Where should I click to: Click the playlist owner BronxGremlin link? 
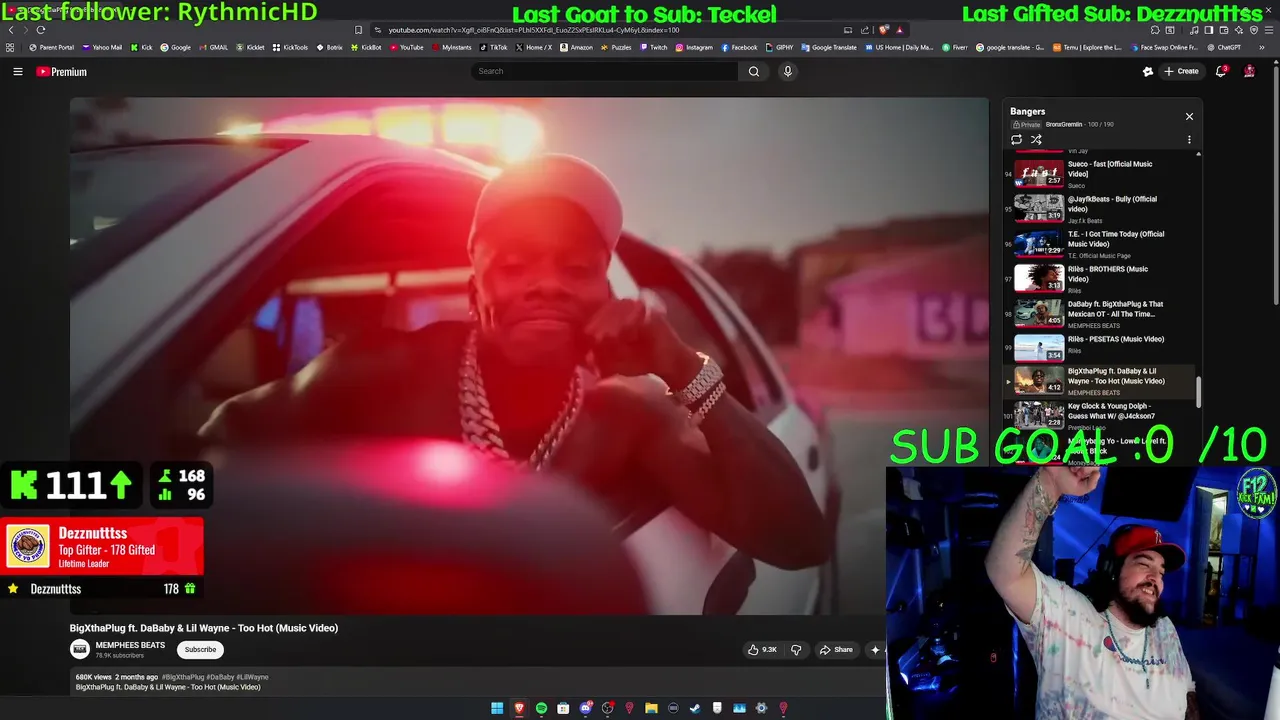pyautogui.click(x=1064, y=125)
